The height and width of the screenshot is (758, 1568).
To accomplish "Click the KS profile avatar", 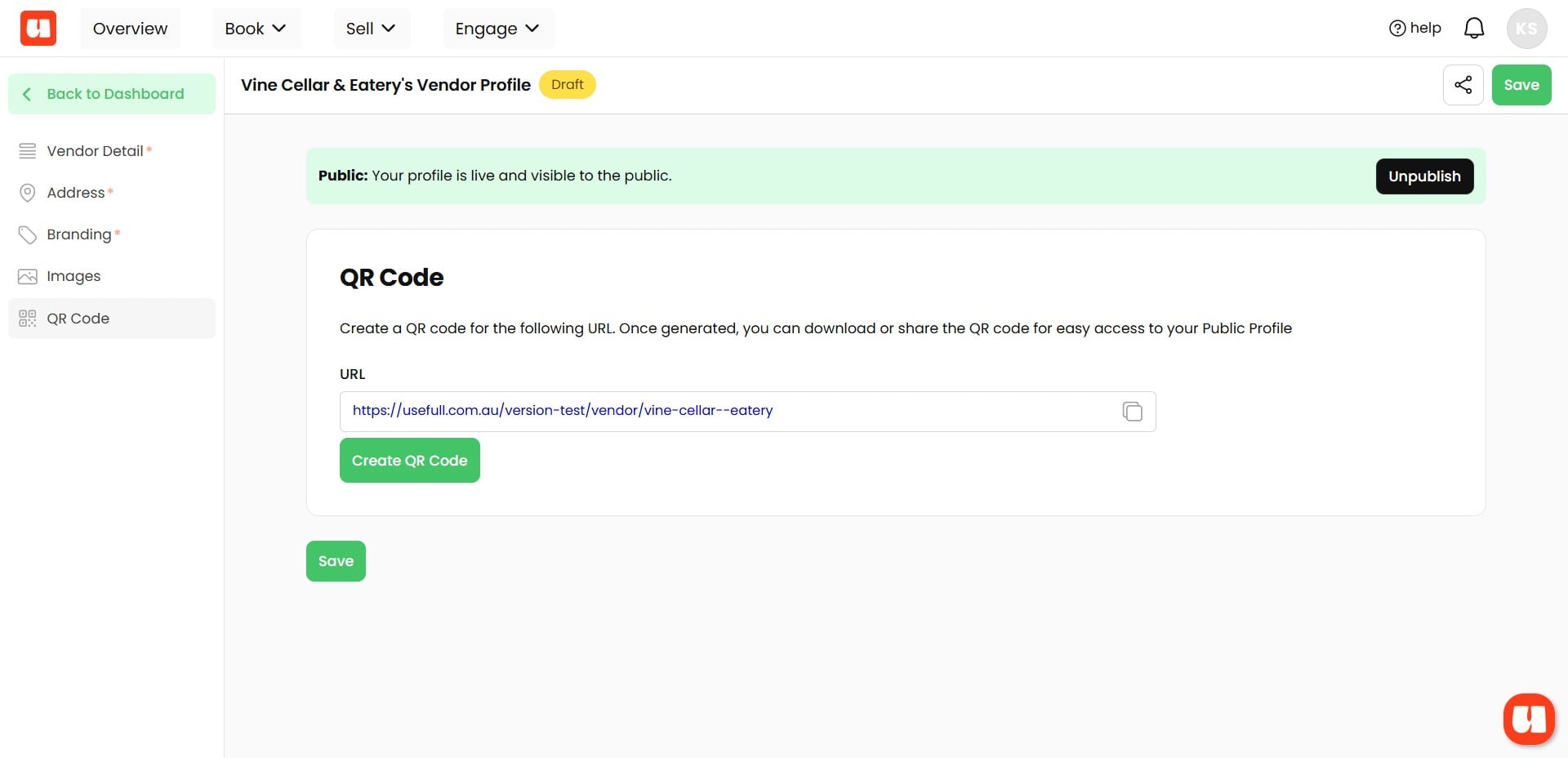I will tap(1526, 27).
